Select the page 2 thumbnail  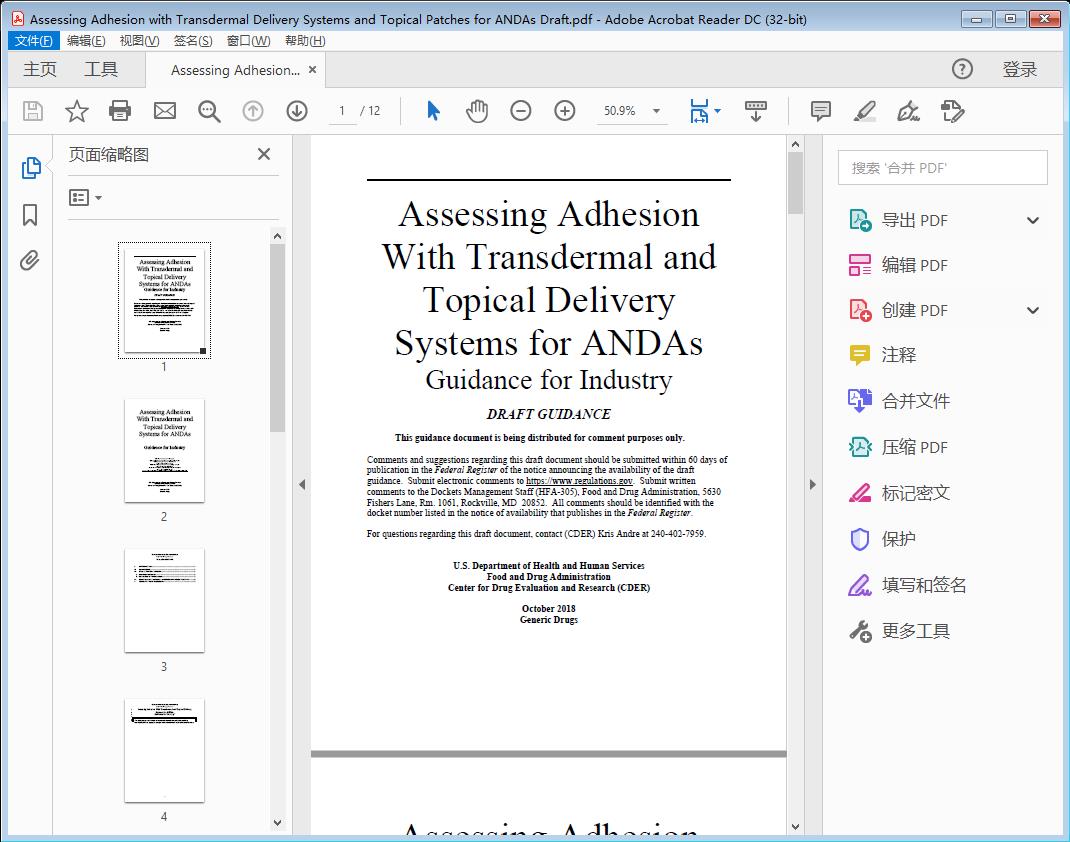tap(164, 452)
